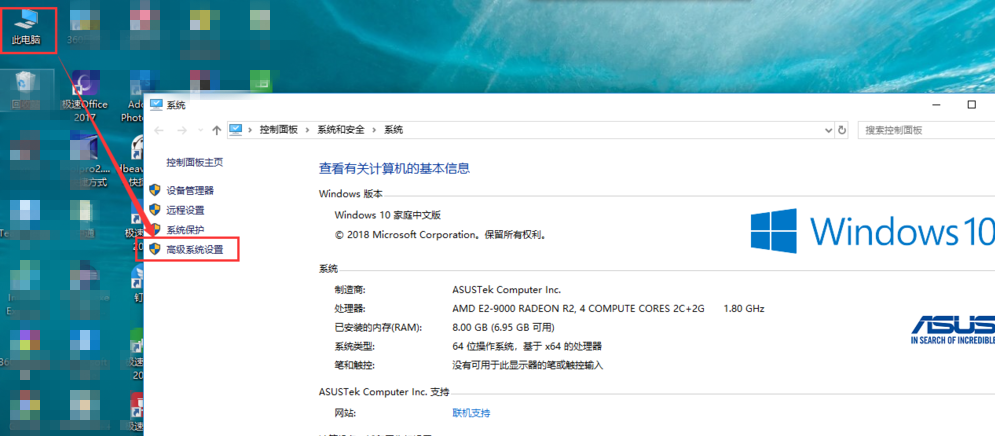Click the text Windows 10 家庭中文版

pyautogui.click(x=387, y=215)
